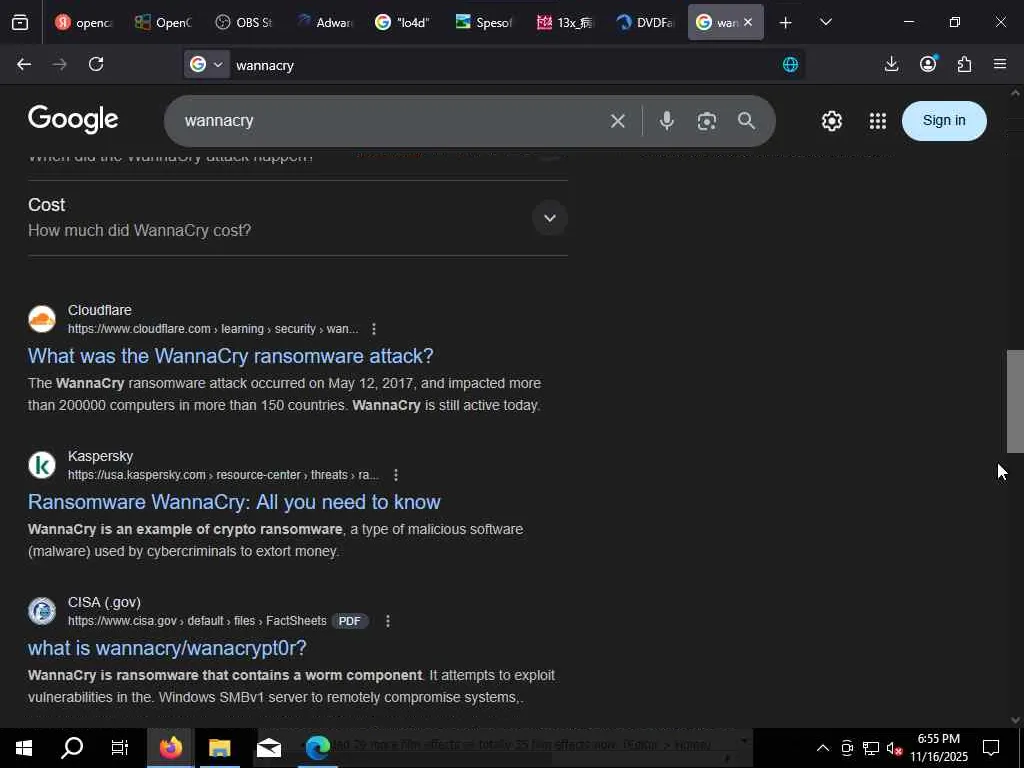
Task: Open Firefox from the taskbar
Action: pos(170,748)
